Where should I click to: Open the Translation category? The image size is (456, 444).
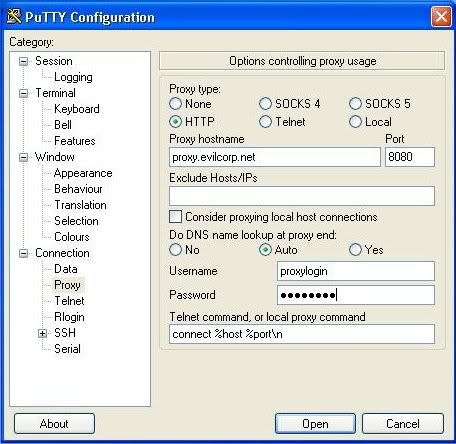click(80, 205)
